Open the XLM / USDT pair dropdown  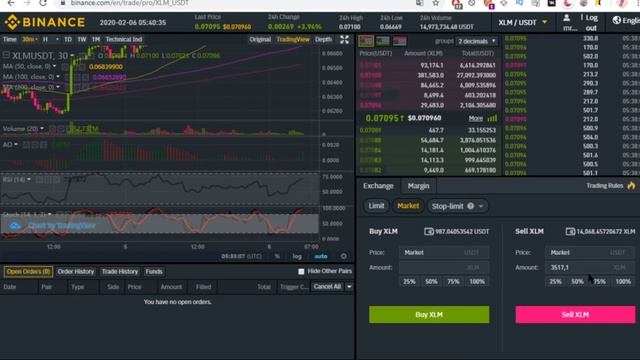(x=523, y=22)
